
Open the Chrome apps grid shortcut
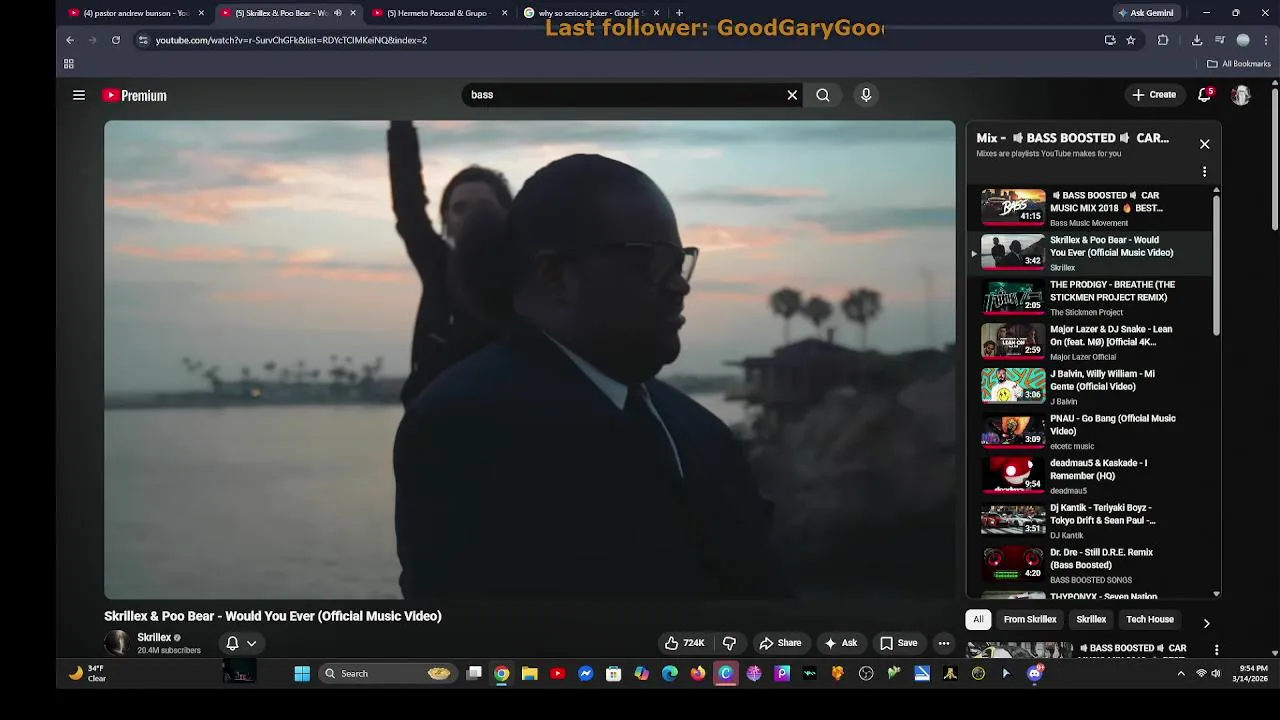pyautogui.click(x=69, y=64)
